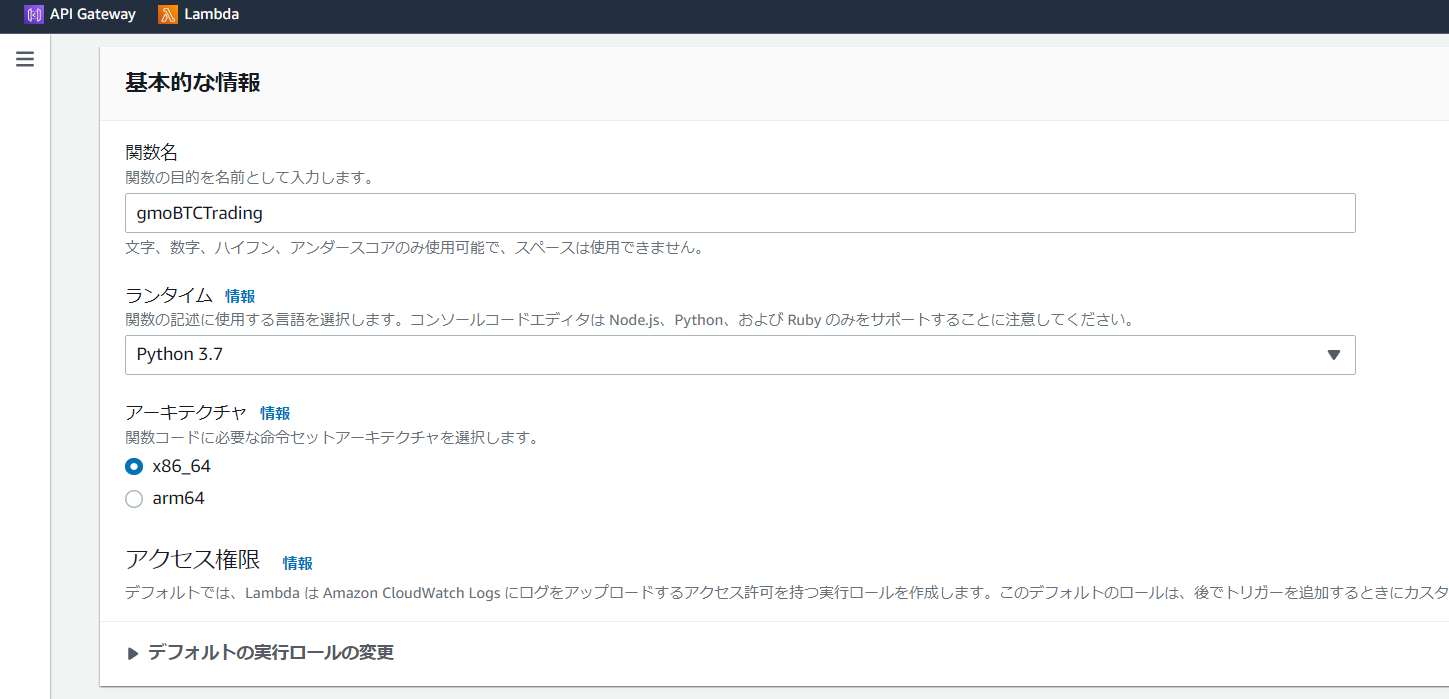Screen dimensions: 1449x699
Task: Expand デフォルトの実行ロールの変更 section
Action: pos(261,653)
